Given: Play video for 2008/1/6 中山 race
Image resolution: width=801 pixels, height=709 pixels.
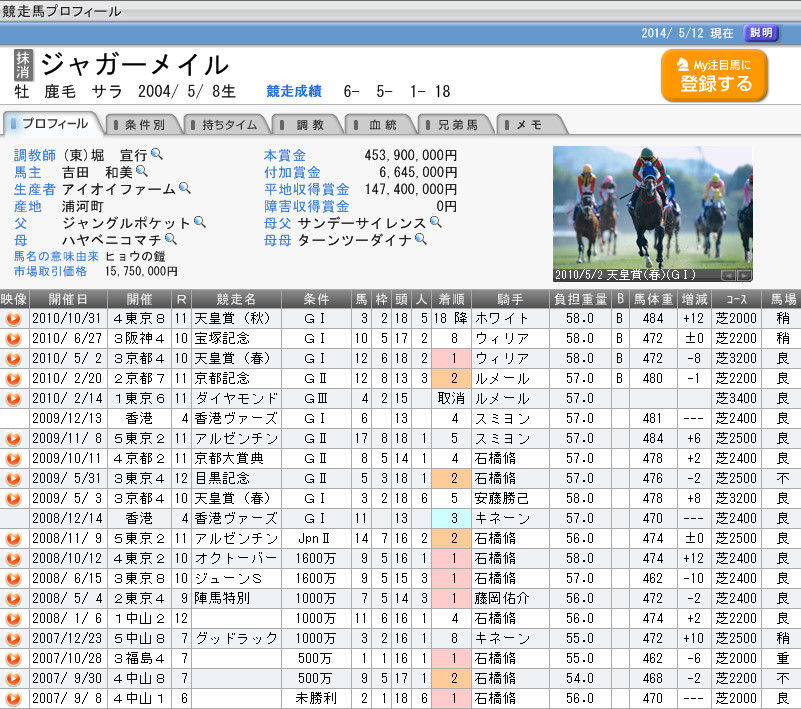Looking at the screenshot, I should 14,619.
